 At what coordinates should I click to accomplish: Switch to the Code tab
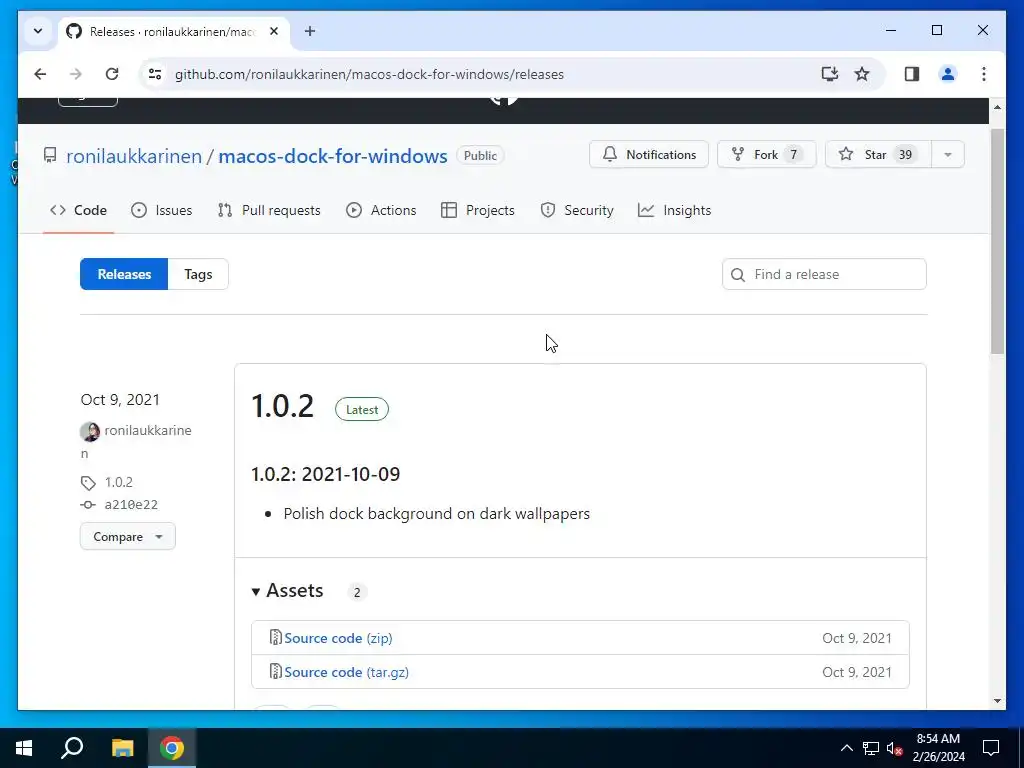pos(78,210)
